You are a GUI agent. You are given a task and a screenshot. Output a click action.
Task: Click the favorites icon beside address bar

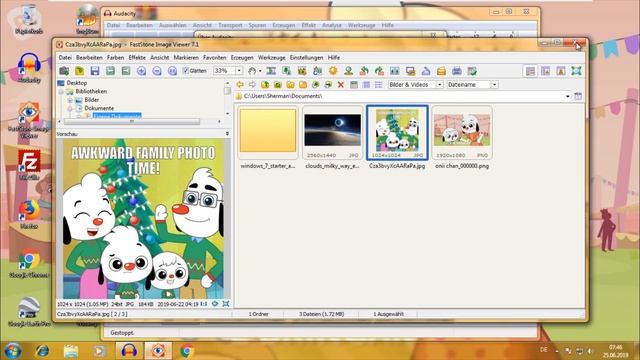(578, 96)
